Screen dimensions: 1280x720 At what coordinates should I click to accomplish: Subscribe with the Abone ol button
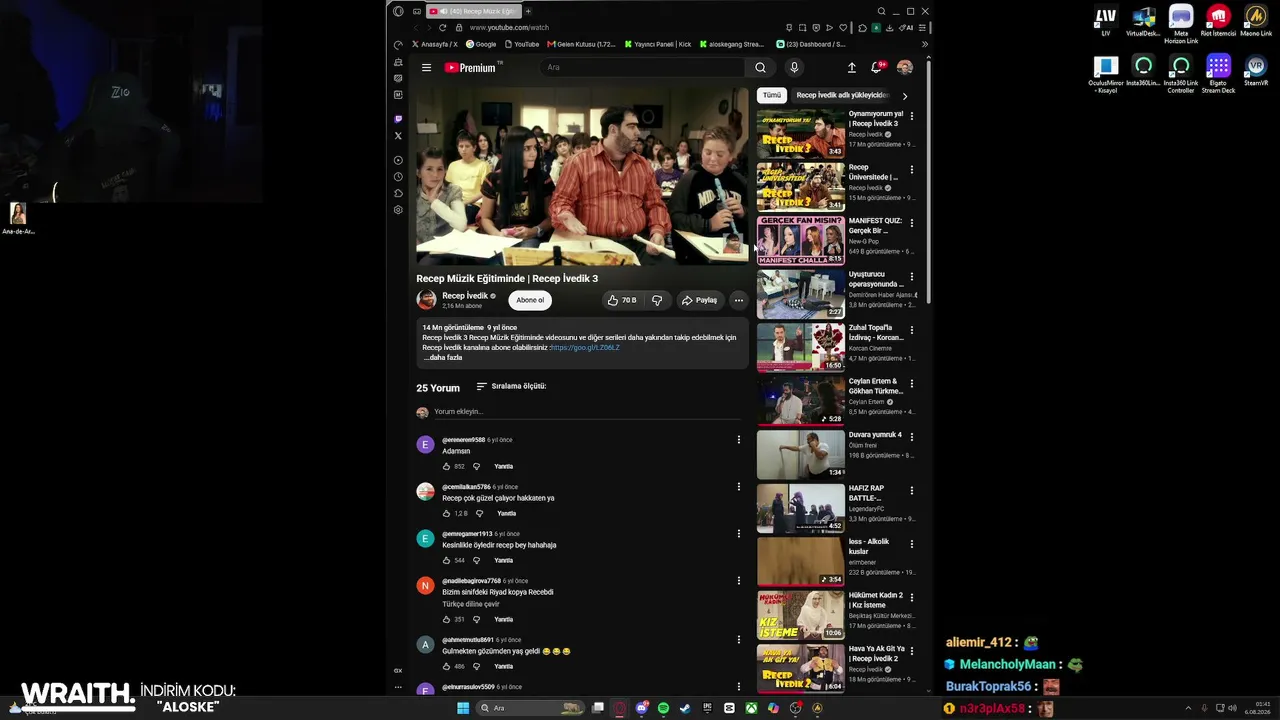(x=530, y=300)
